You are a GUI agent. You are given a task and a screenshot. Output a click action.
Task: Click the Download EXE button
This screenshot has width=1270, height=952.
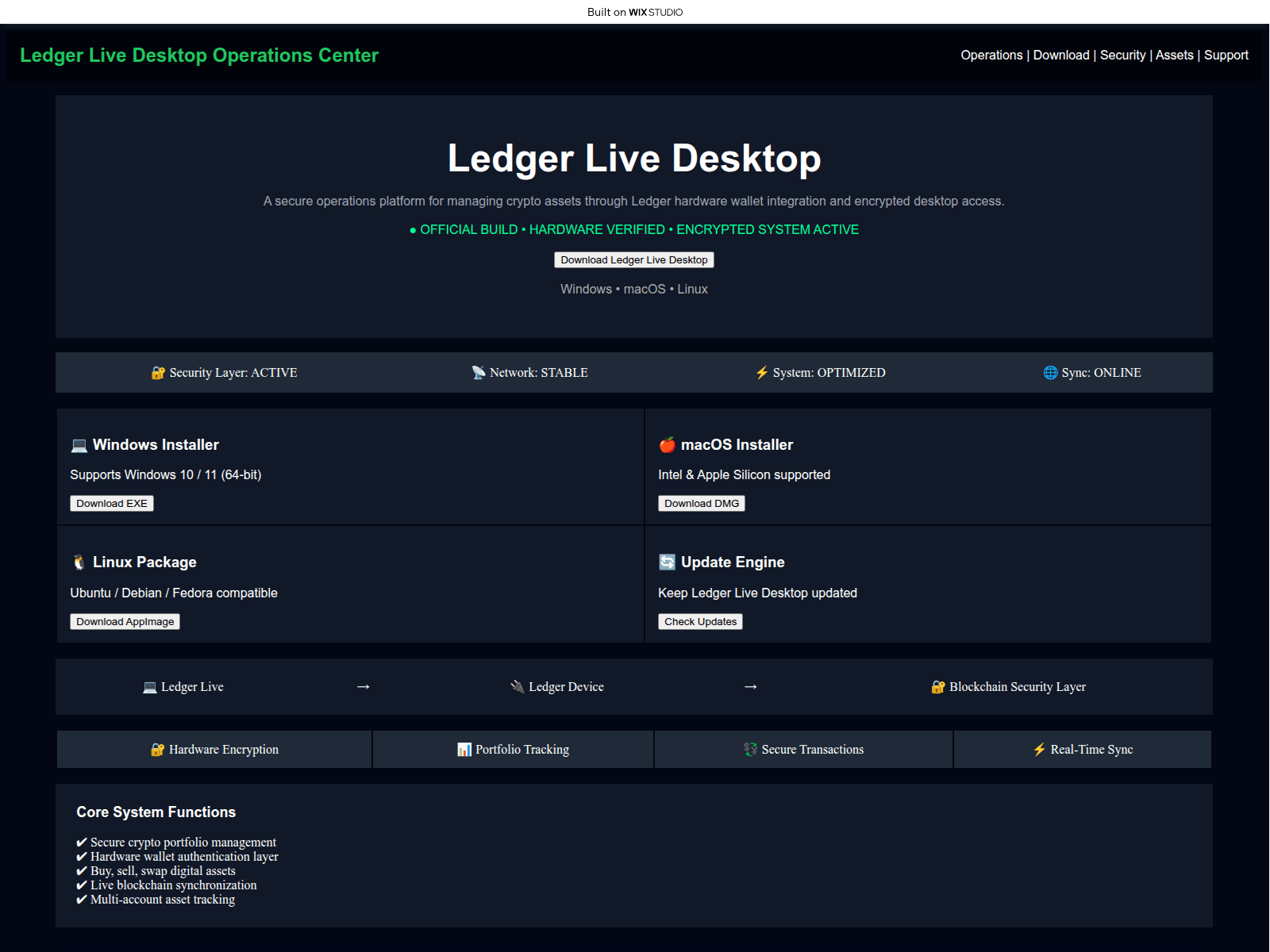(x=112, y=504)
